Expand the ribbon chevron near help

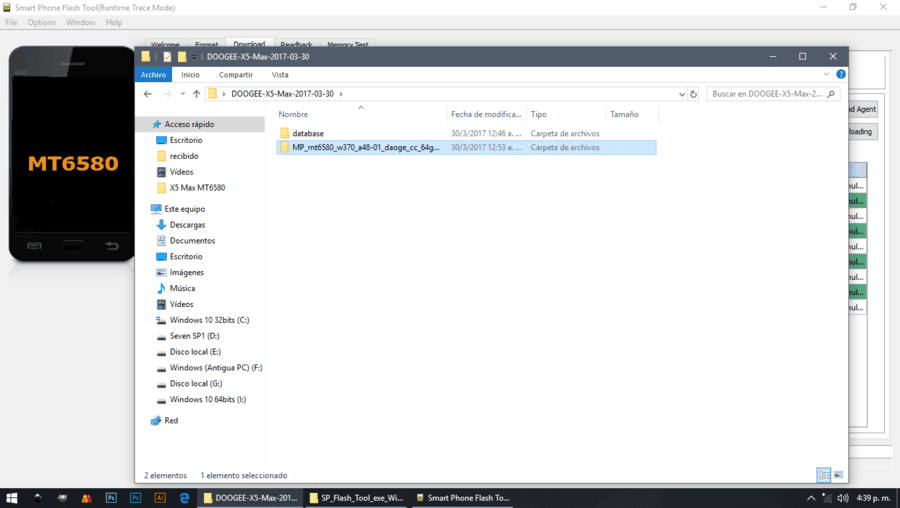827,74
